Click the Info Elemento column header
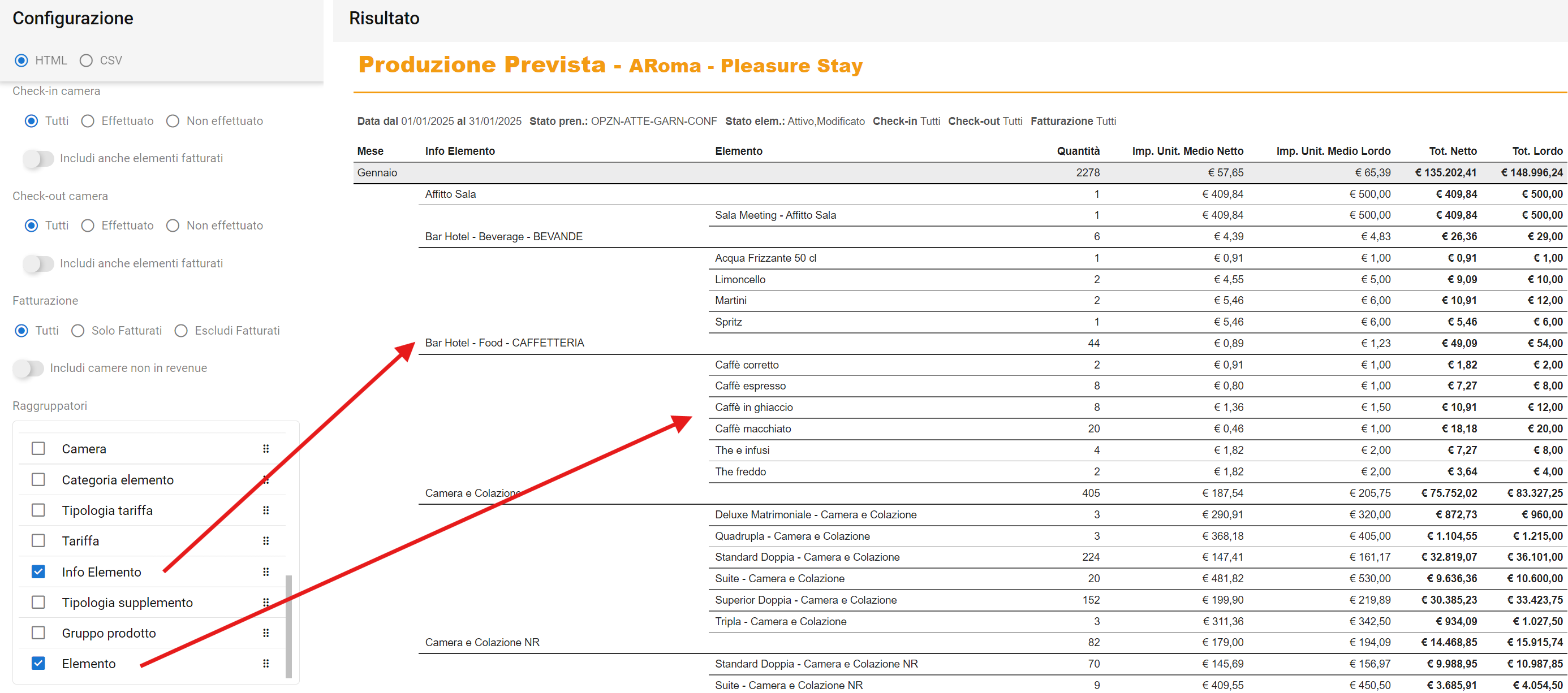The width and height of the screenshot is (1568, 693). (x=460, y=151)
